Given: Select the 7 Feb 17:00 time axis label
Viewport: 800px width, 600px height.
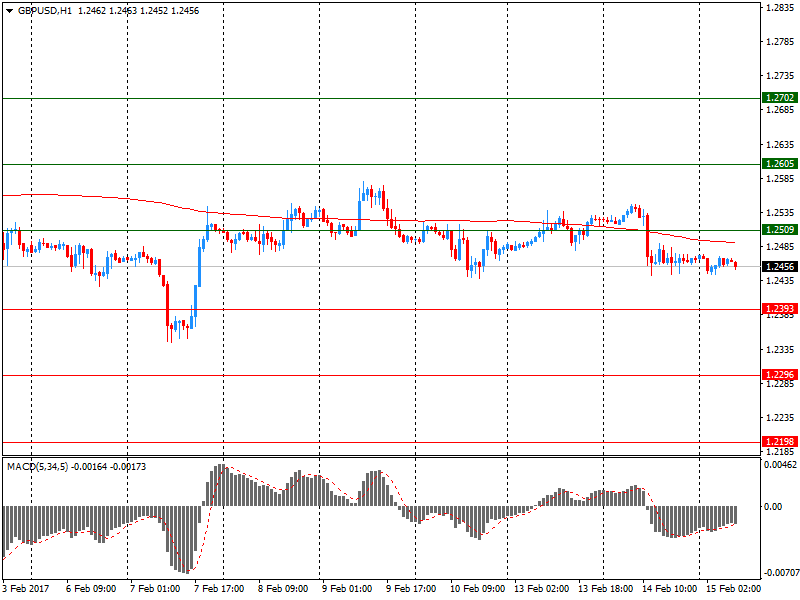Looking at the screenshot, I should (x=219, y=589).
